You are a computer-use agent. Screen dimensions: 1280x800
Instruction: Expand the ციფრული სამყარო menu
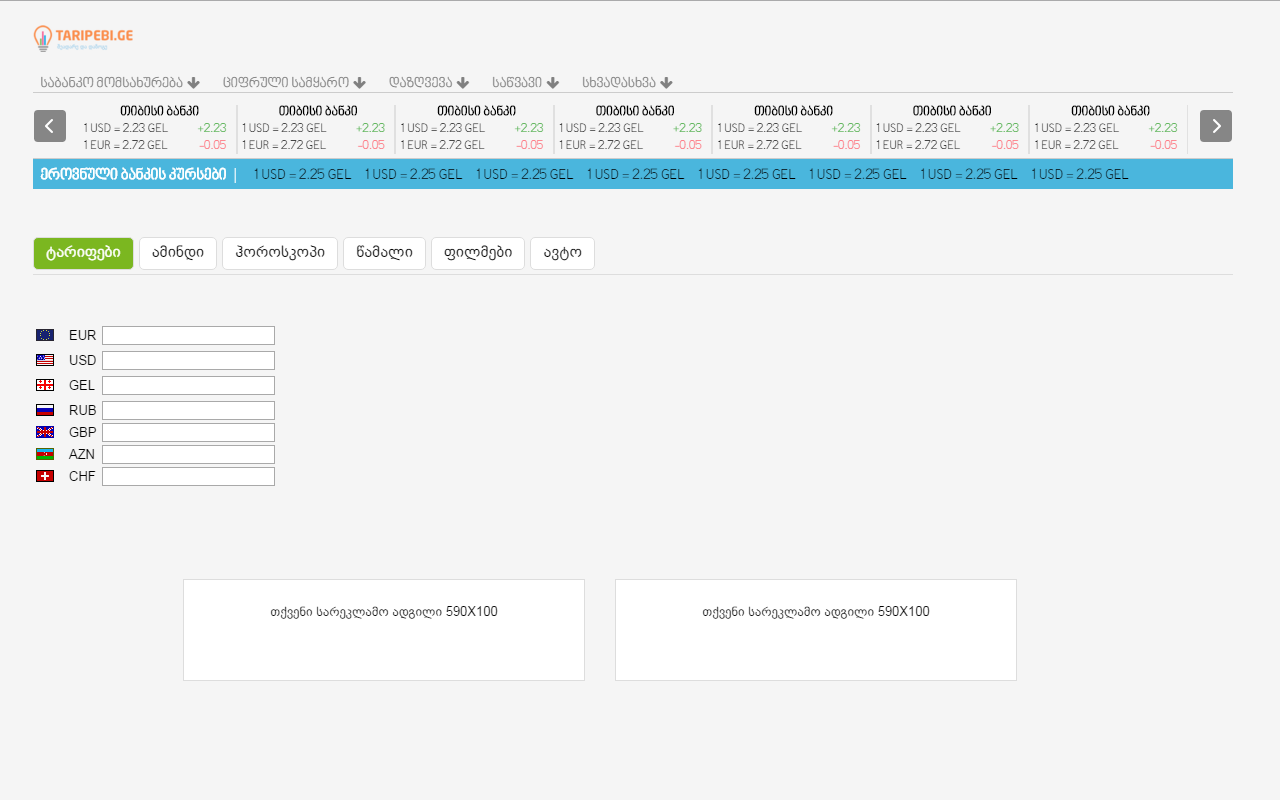[294, 82]
